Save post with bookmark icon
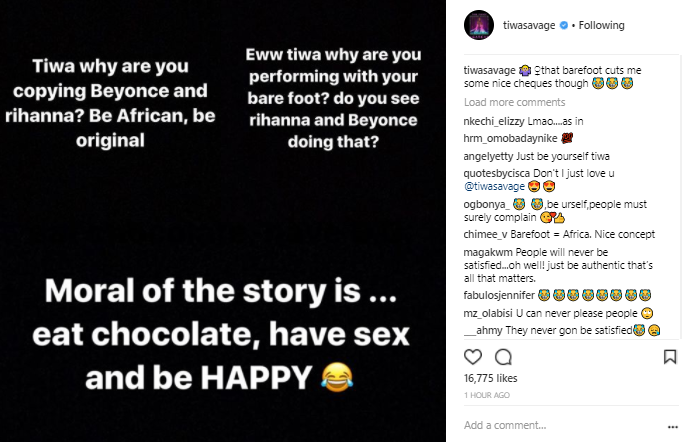 670,357
